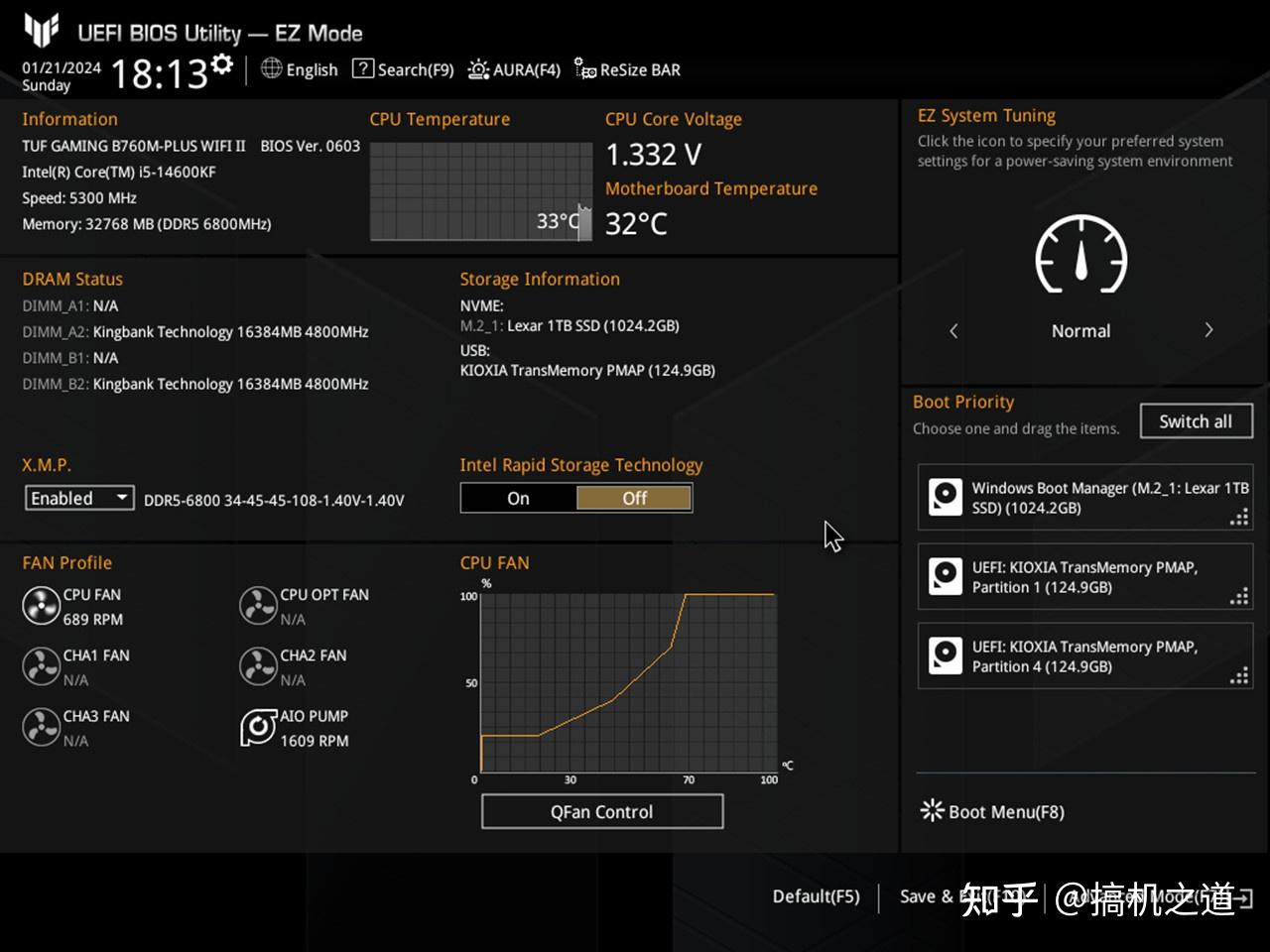Click the Switch all button
The width and height of the screenshot is (1270, 952).
[x=1197, y=420]
